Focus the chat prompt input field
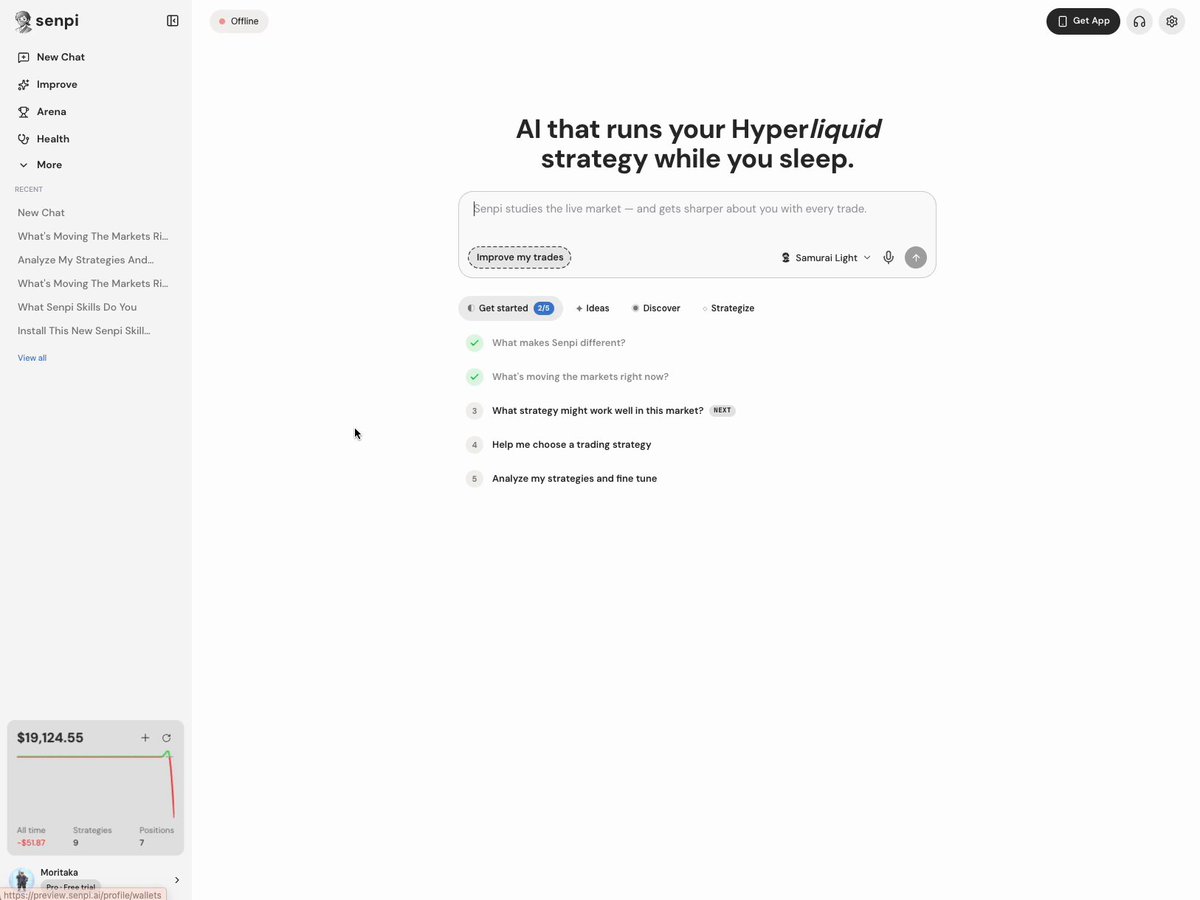 coord(697,210)
